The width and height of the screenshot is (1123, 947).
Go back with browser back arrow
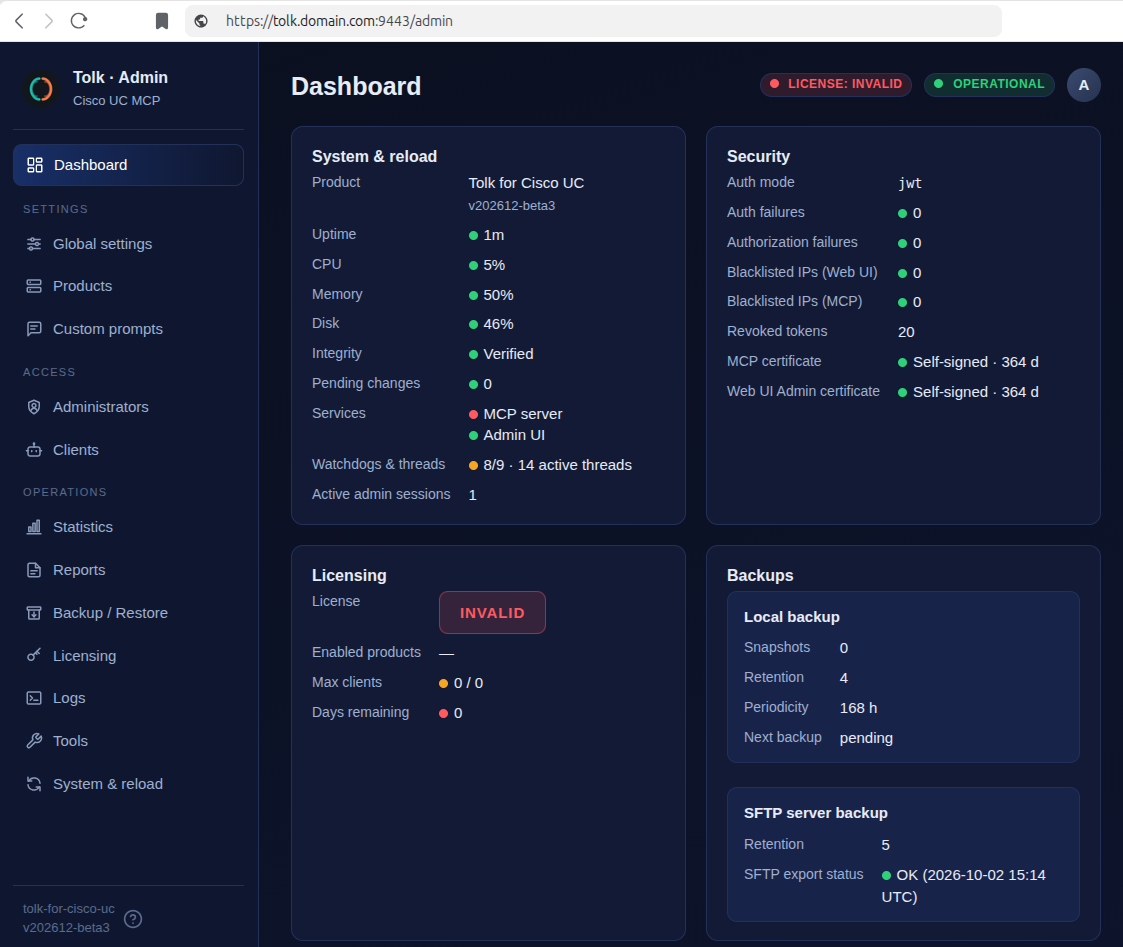(20, 21)
